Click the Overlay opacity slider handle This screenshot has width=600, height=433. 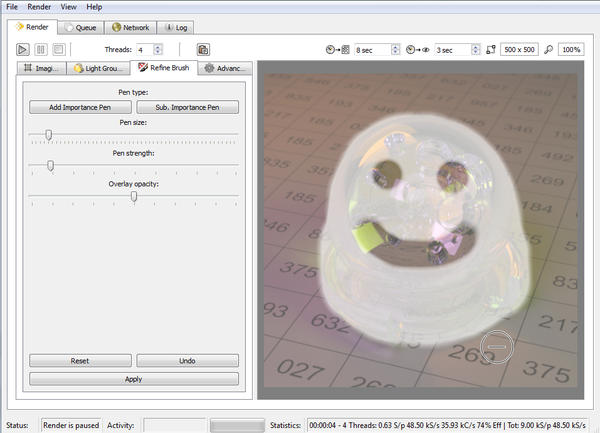click(x=134, y=197)
